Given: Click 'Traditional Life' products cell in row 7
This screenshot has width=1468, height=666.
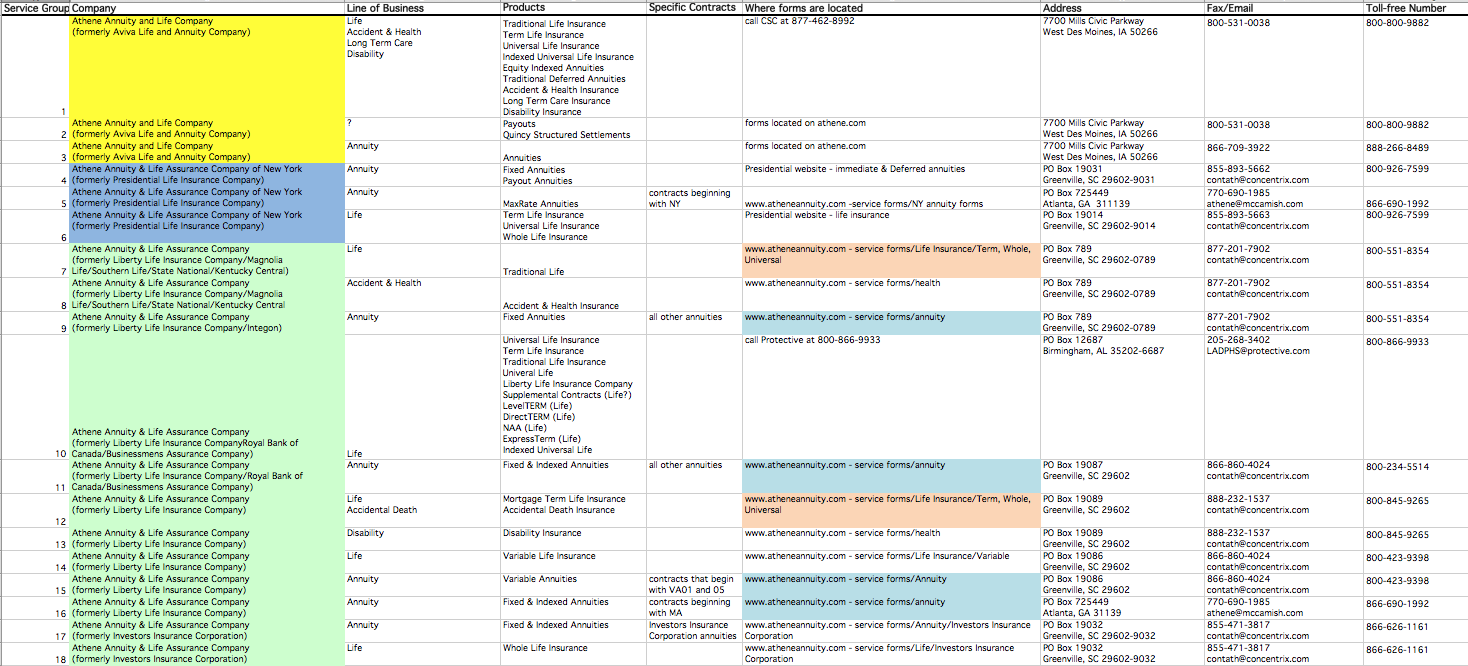Looking at the screenshot, I should (x=572, y=260).
